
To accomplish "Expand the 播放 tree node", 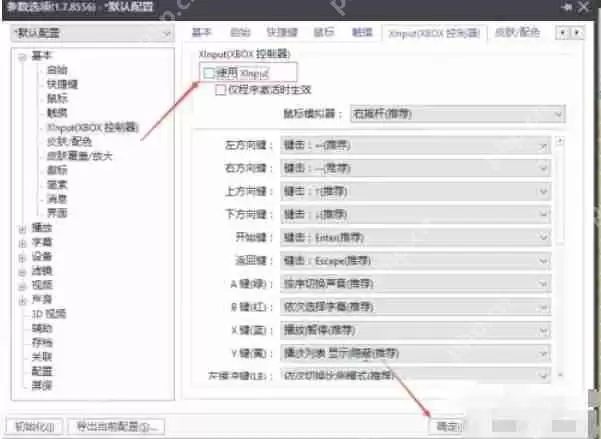I will [x=22, y=229].
